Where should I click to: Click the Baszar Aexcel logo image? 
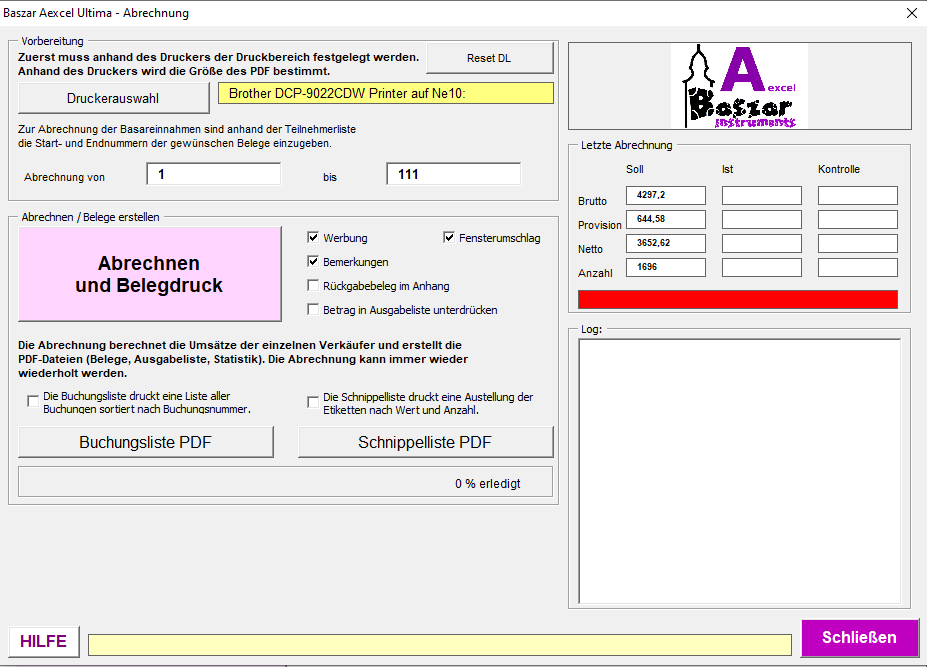click(x=739, y=86)
